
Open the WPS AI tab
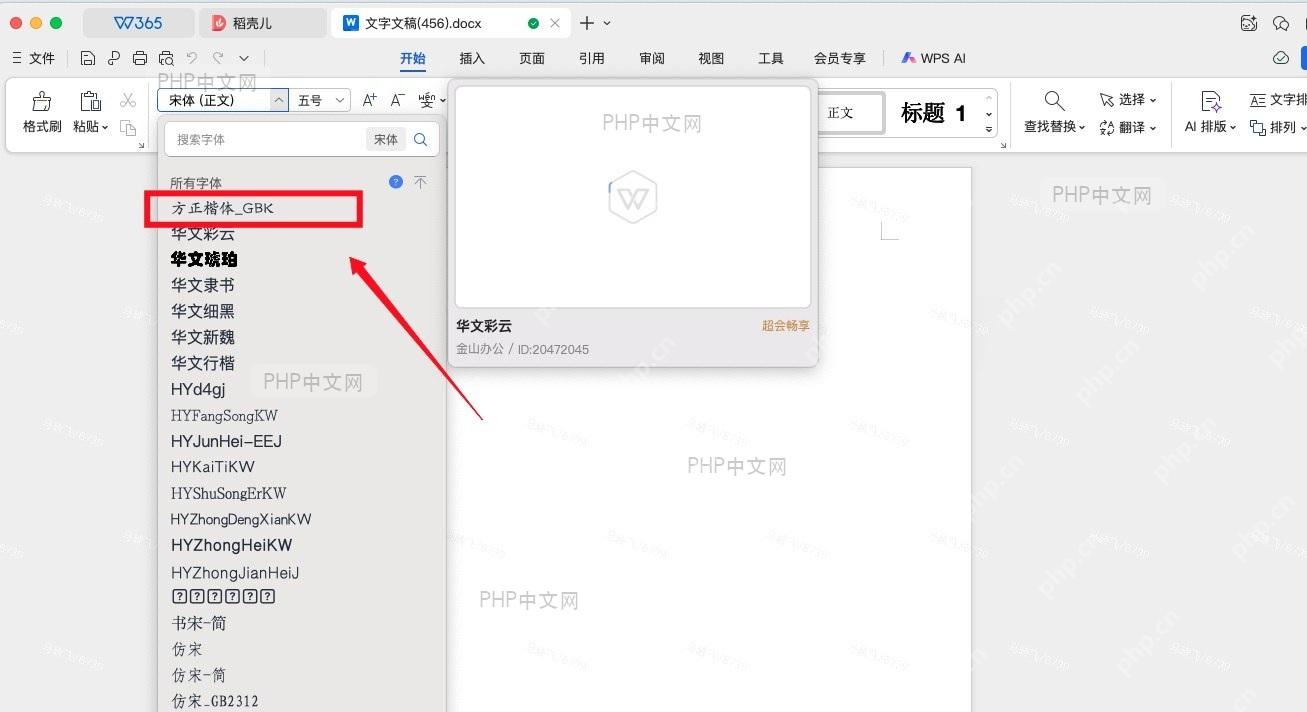pos(934,58)
